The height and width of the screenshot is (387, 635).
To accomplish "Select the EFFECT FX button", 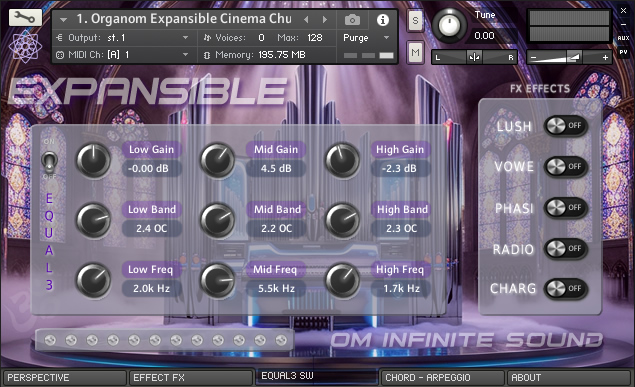I will (x=190, y=378).
